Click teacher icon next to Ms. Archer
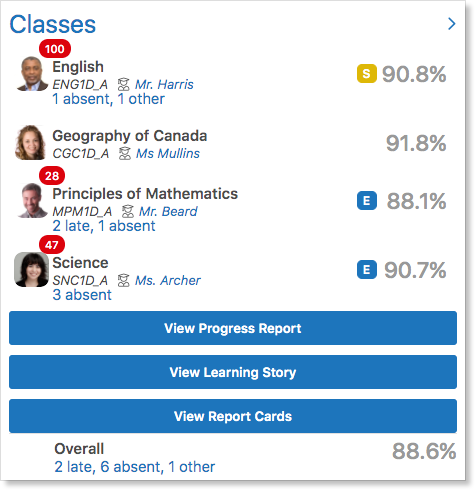 pos(124,281)
